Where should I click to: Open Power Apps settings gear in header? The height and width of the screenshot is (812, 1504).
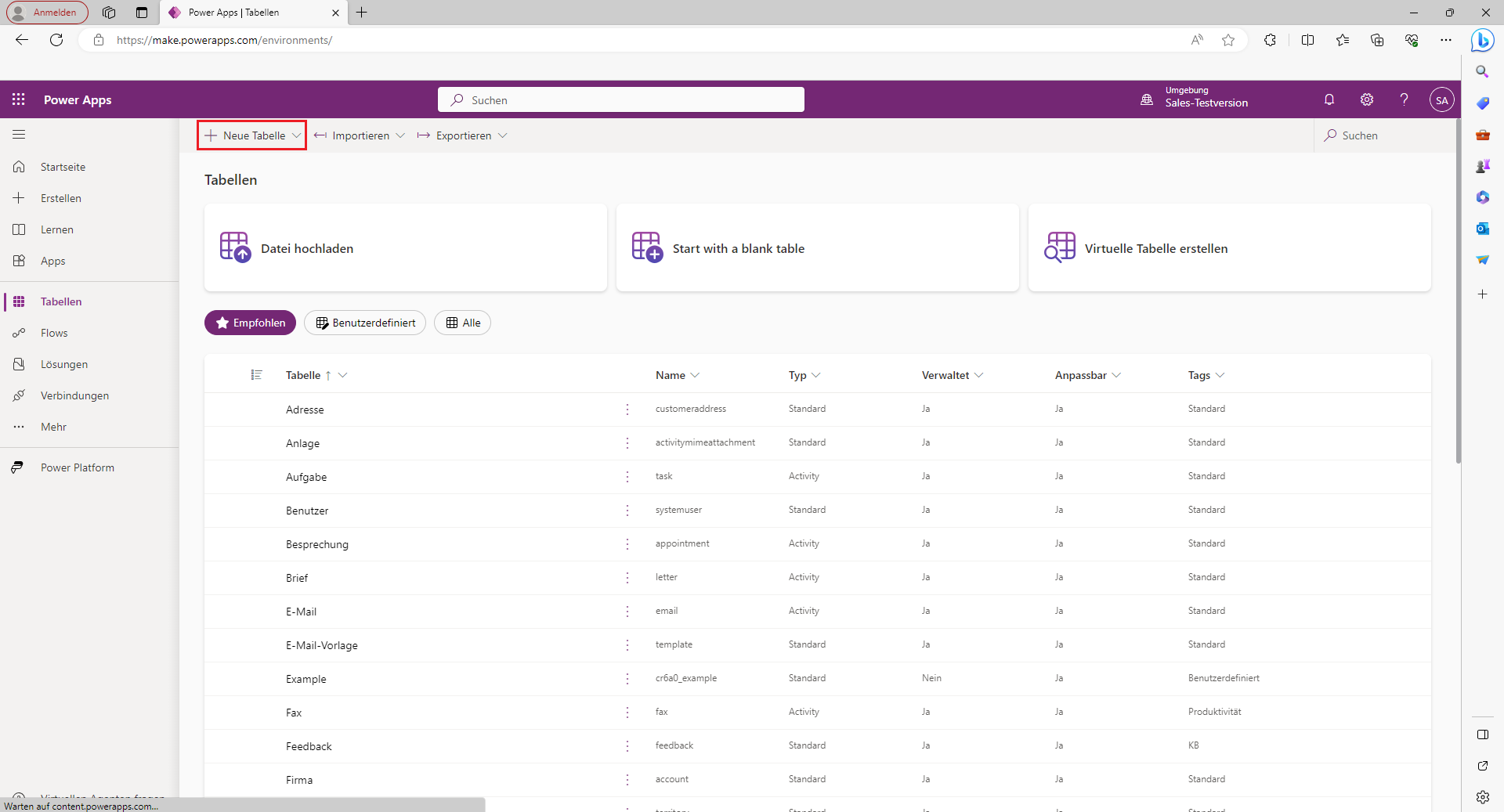tap(1367, 99)
